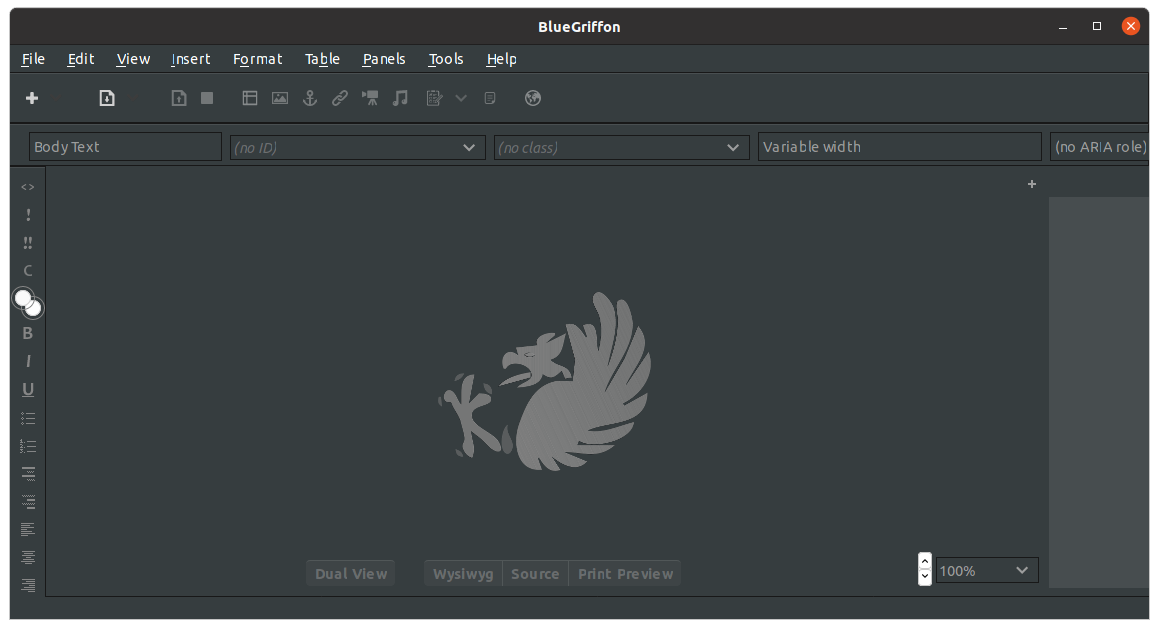
Task: Click the unordered list icon
Action: (x=28, y=418)
